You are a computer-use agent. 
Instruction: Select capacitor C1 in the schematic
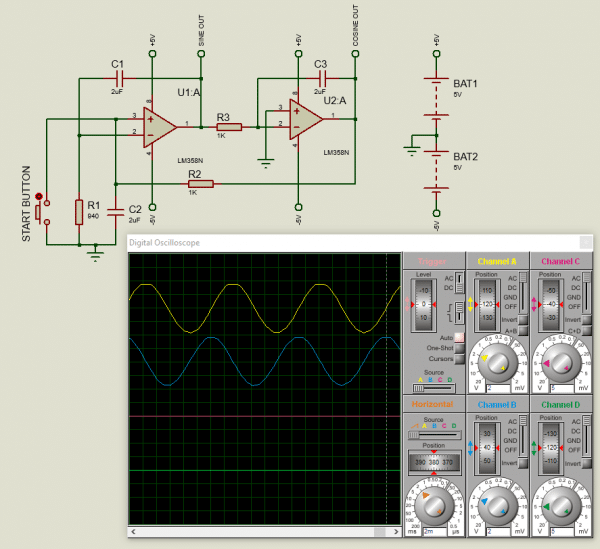click(x=120, y=79)
